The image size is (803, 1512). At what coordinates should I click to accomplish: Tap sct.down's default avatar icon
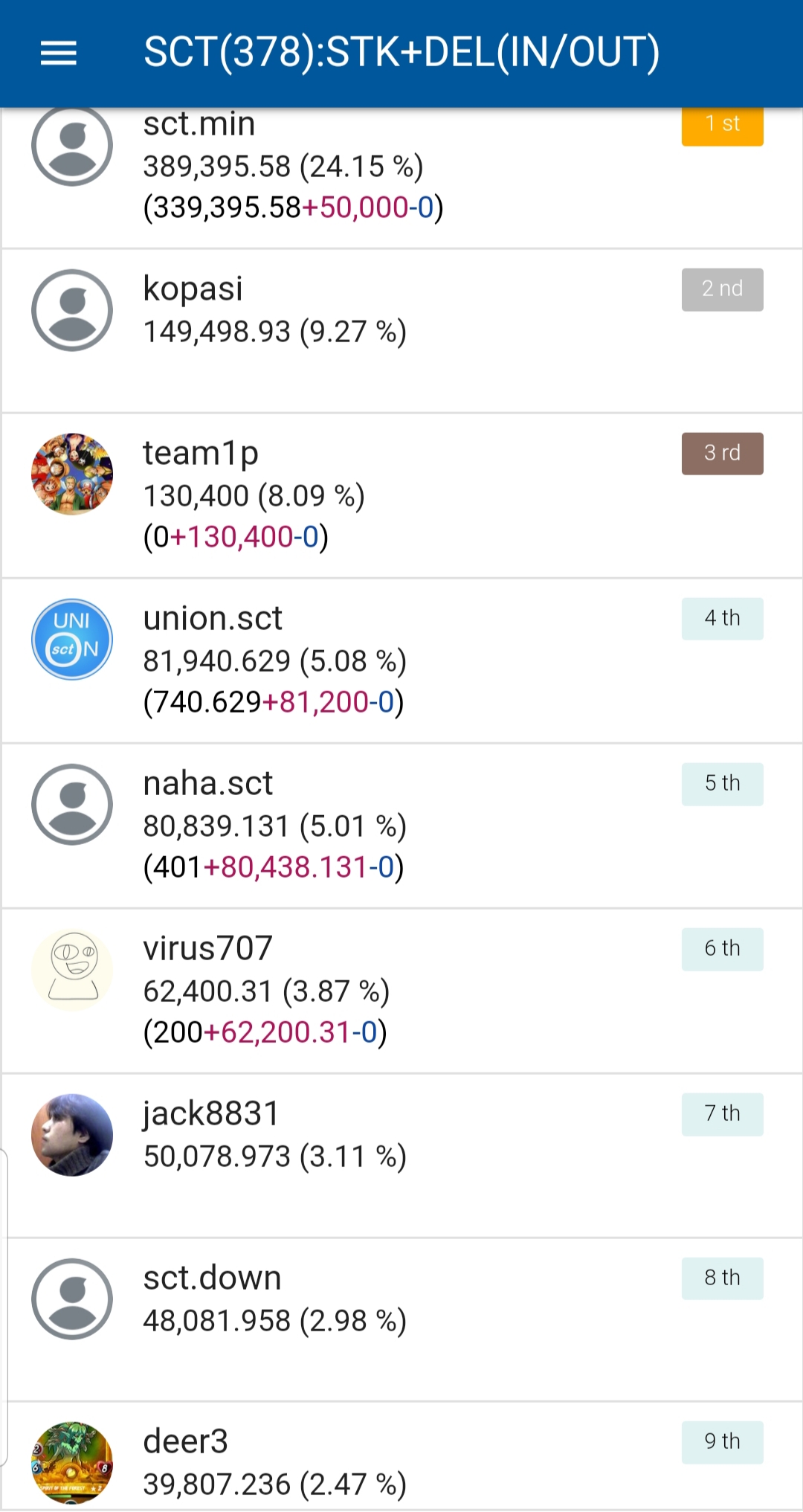72,1299
